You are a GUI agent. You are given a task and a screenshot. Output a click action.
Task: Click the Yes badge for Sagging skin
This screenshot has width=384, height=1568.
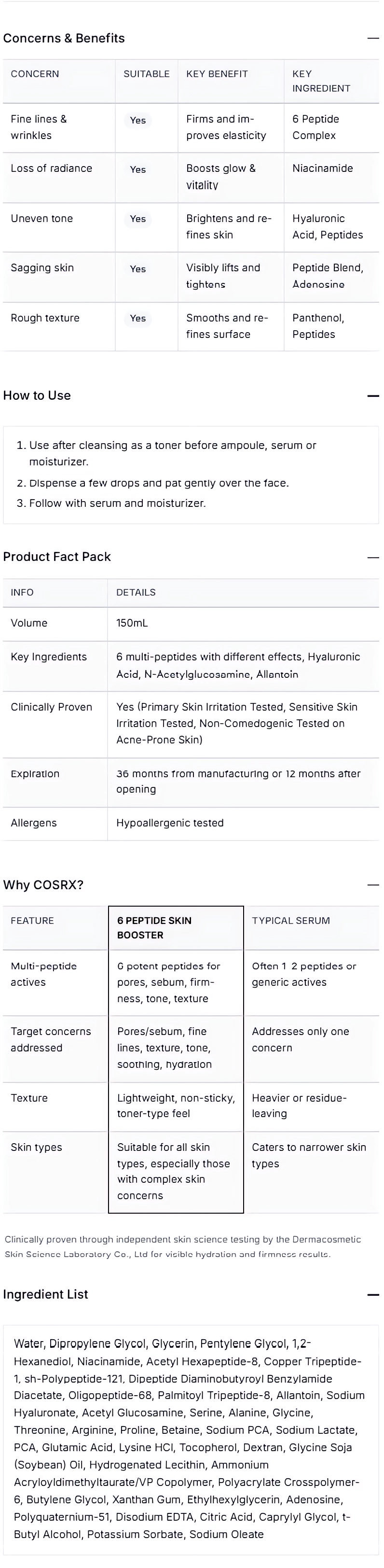[138, 269]
